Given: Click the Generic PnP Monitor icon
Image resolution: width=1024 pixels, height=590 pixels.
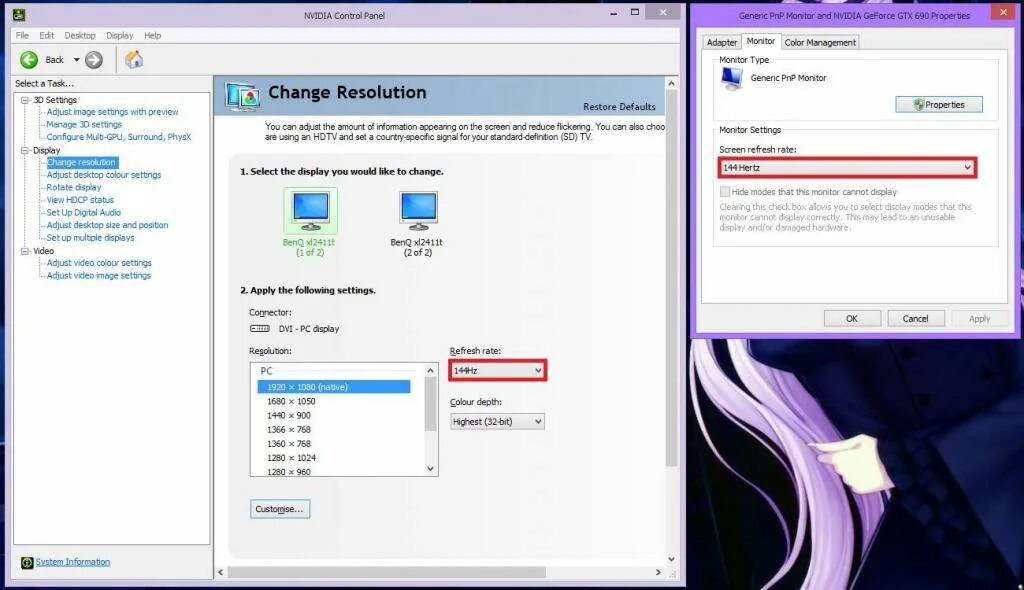Looking at the screenshot, I should [x=732, y=78].
